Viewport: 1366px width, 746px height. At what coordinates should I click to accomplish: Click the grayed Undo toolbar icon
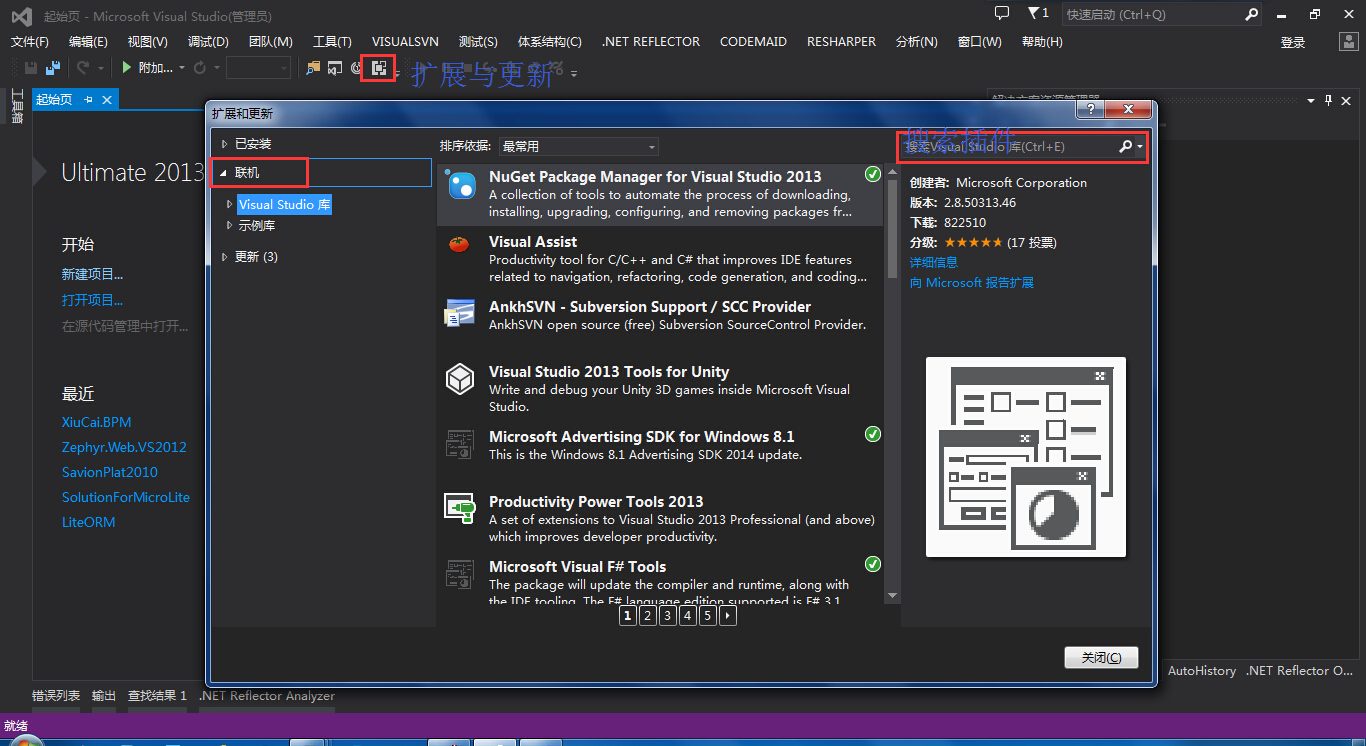tap(82, 68)
